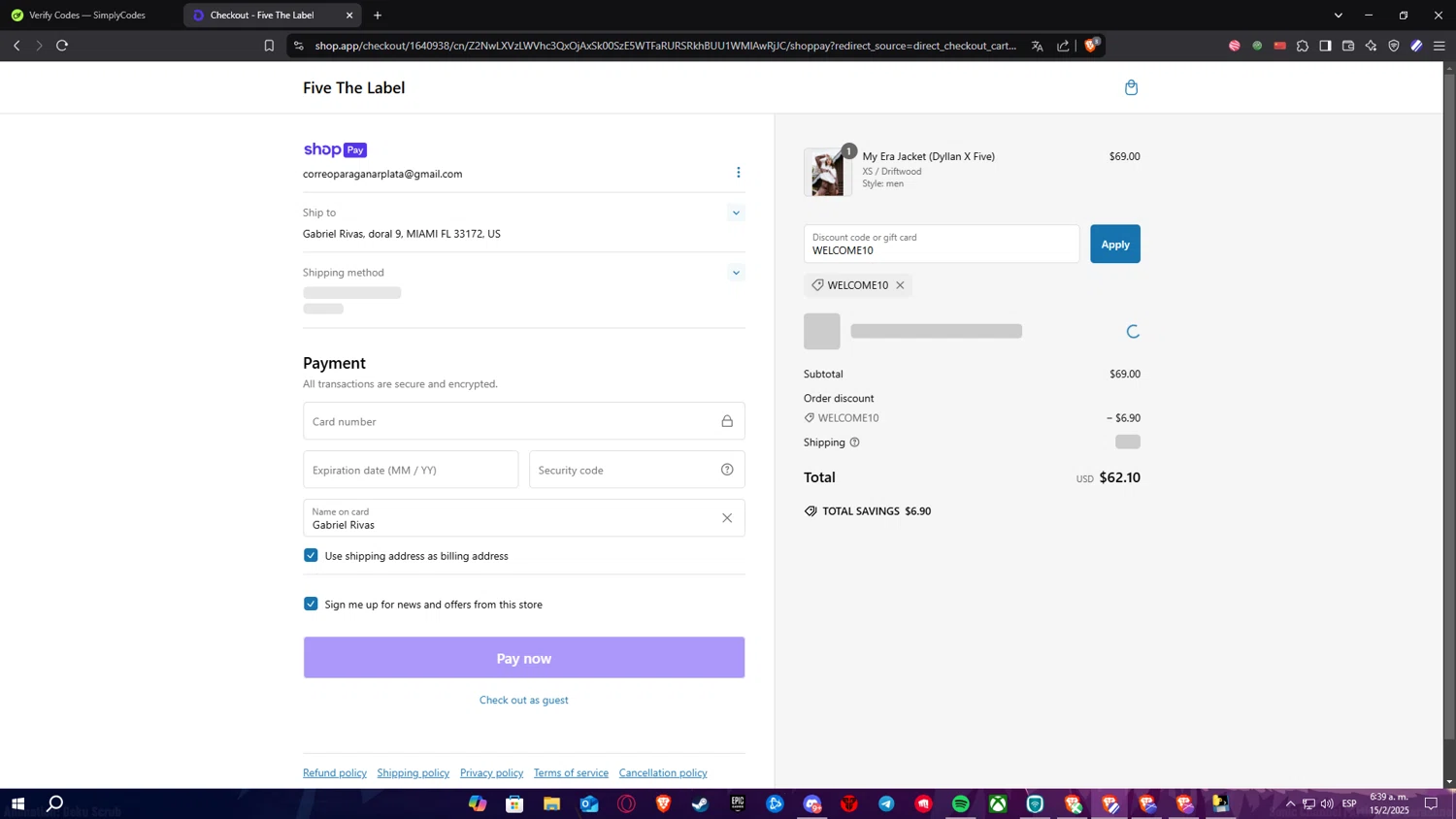The width and height of the screenshot is (1456, 819).
Task: Expand the Shipping method section
Action: click(x=736, y=273)
